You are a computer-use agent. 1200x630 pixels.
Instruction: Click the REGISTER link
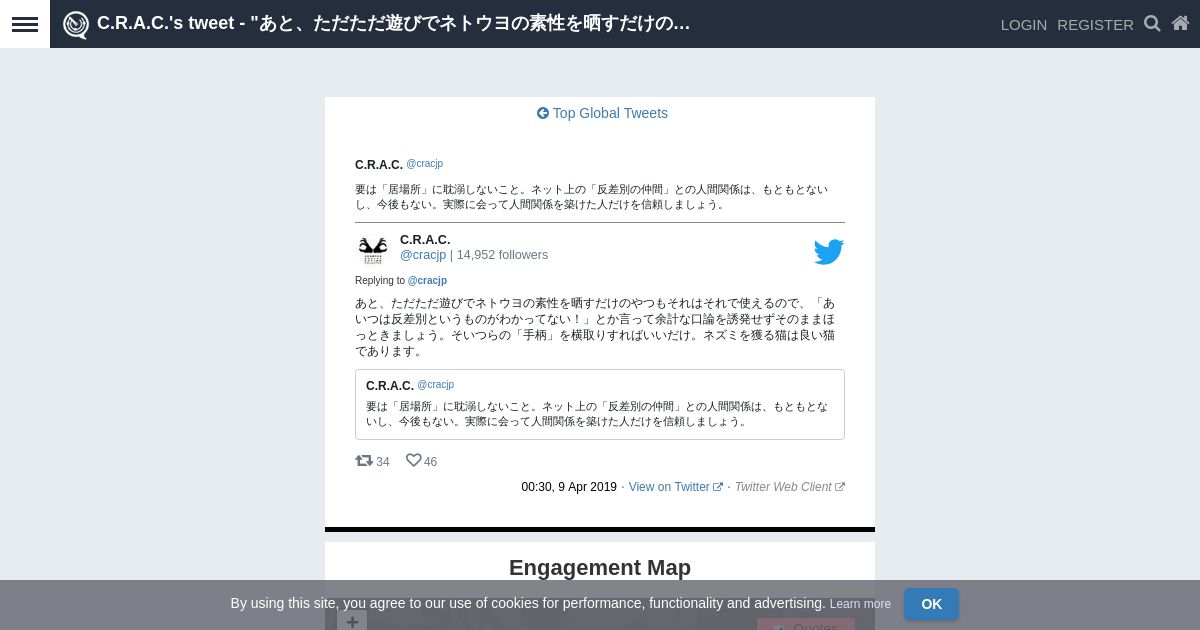(1095, 24)
